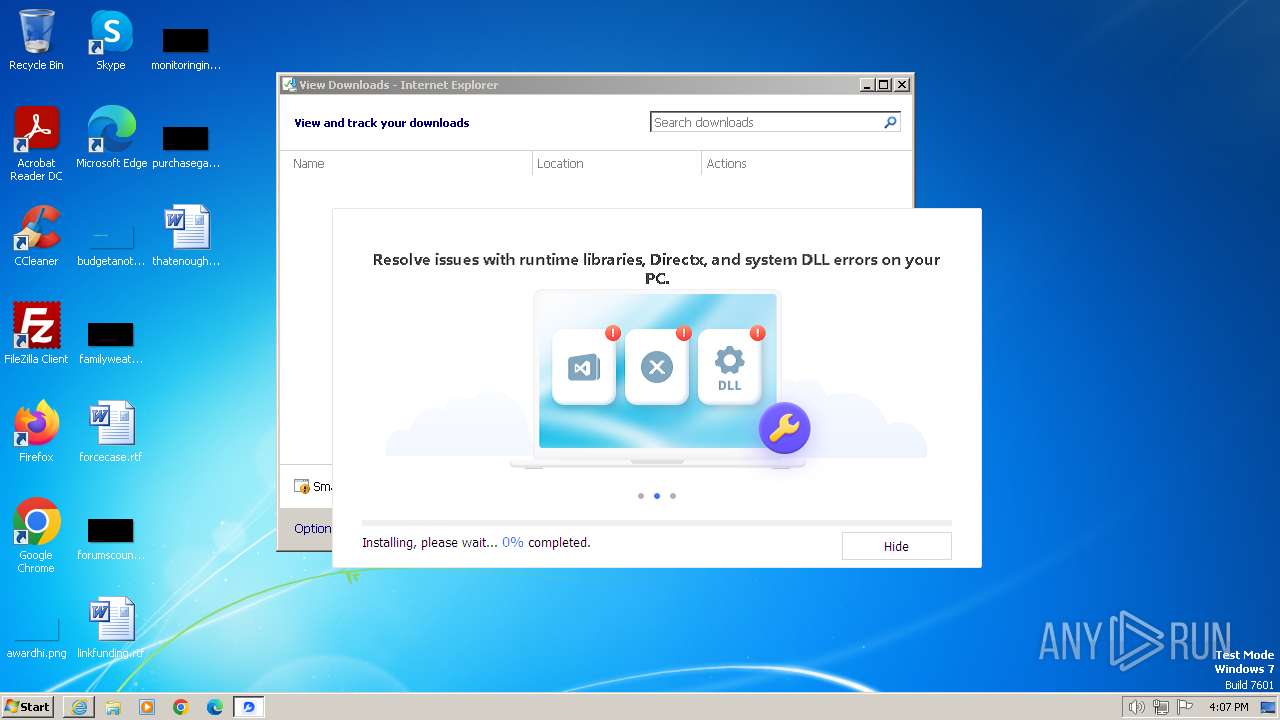Click the Options link in View Downloads
The width and height of the screenshot is (1280, 720).
tap(312, 528)
